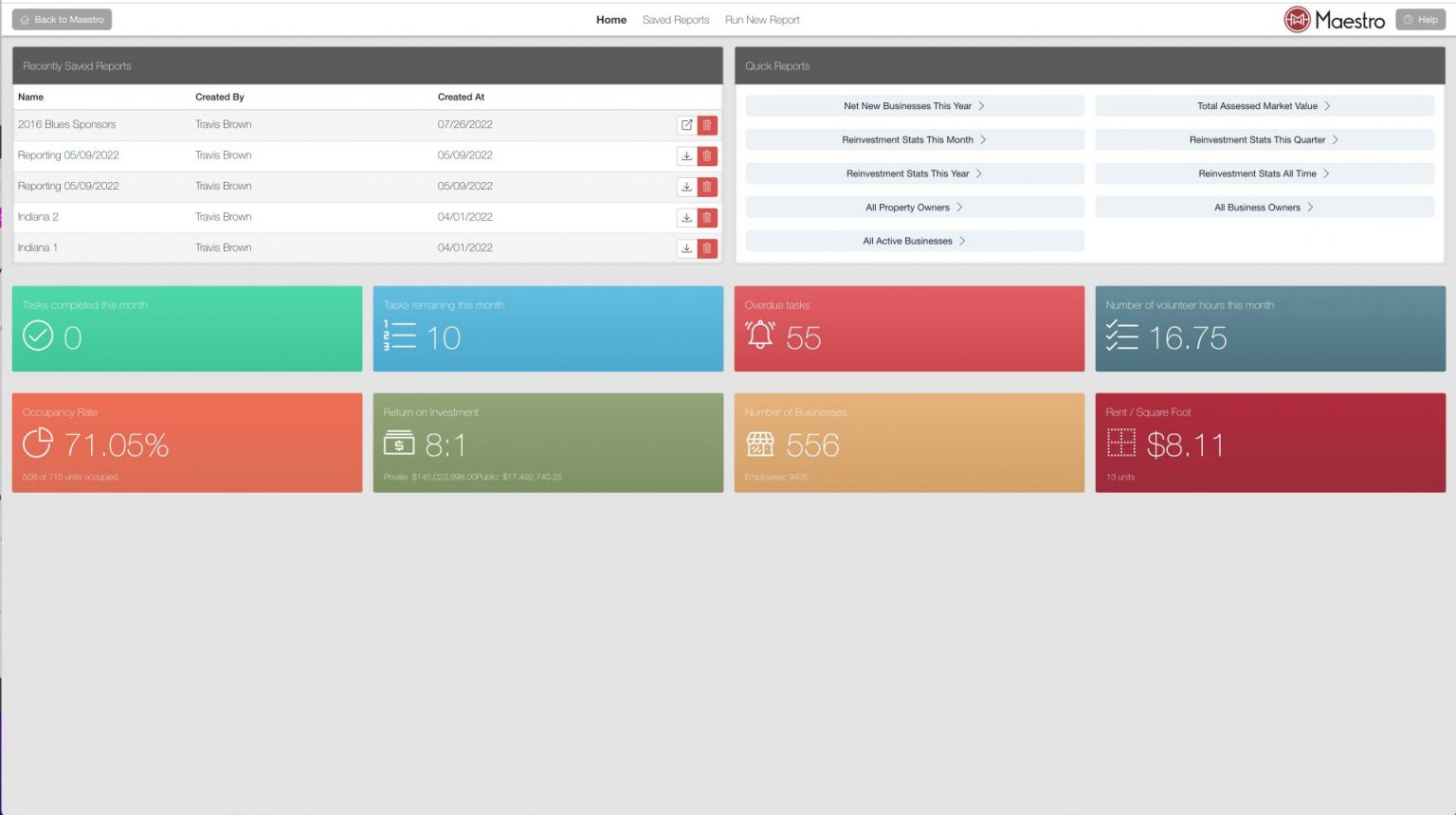Click Back to Maestro
This screenshot has height=815, width=1456.
[x=61, y=19]
